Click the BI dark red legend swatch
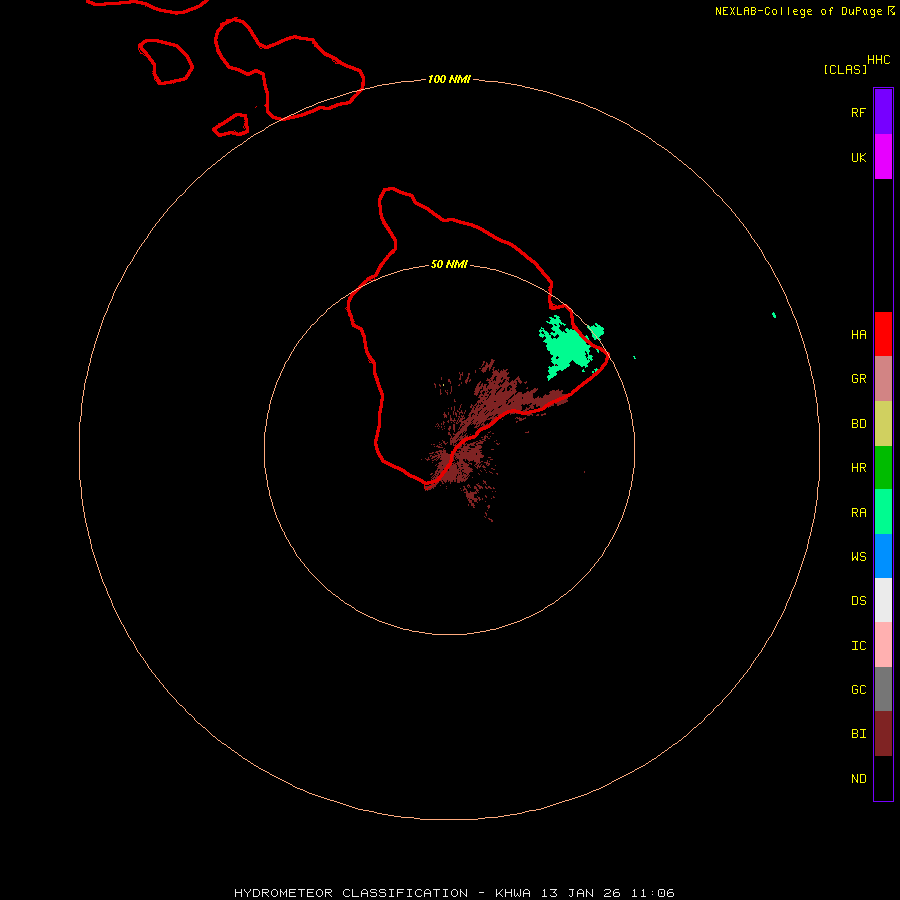 [x=883, y=734]
